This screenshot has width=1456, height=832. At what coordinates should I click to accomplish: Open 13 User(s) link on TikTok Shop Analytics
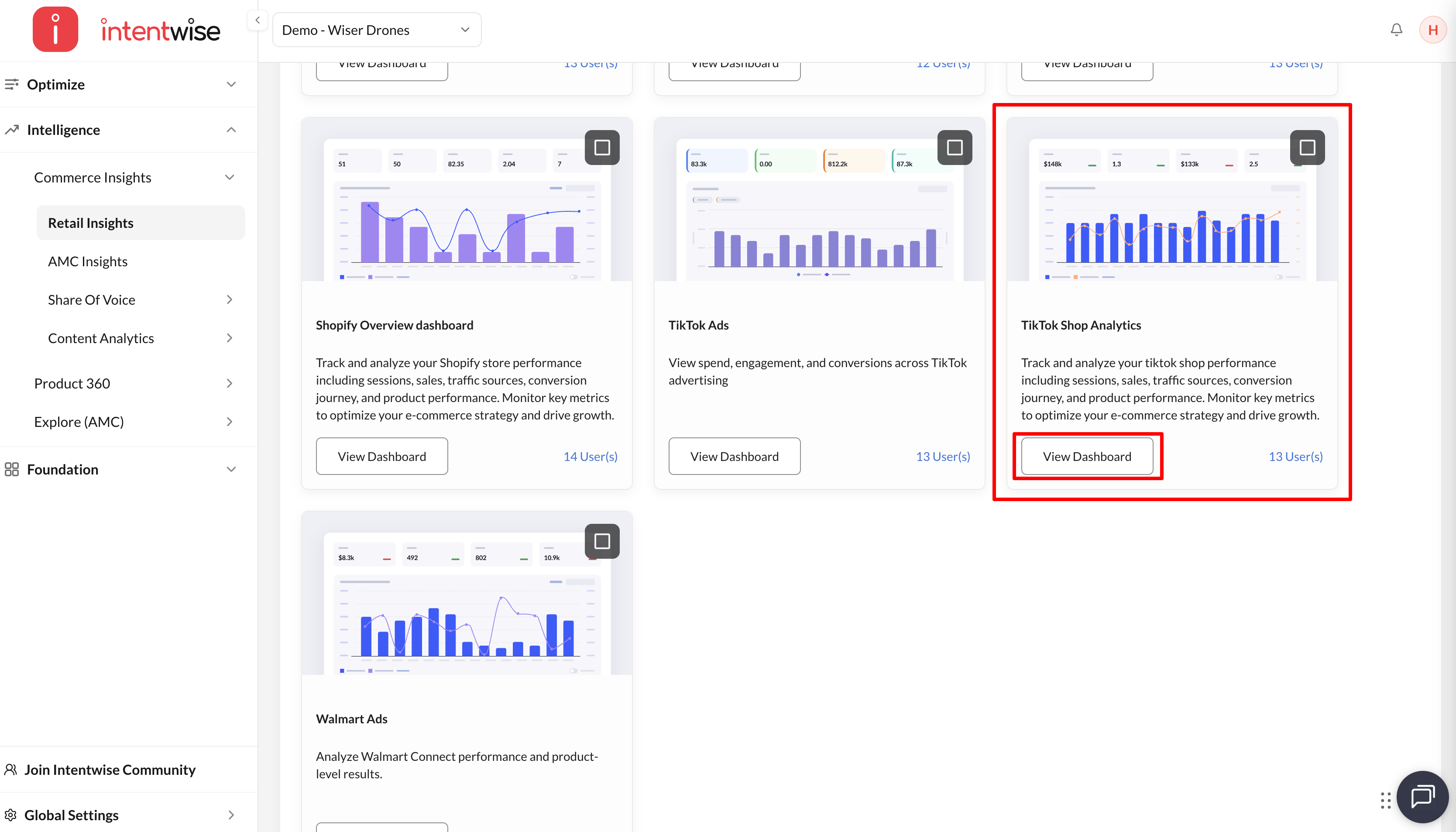[1295, 456]
